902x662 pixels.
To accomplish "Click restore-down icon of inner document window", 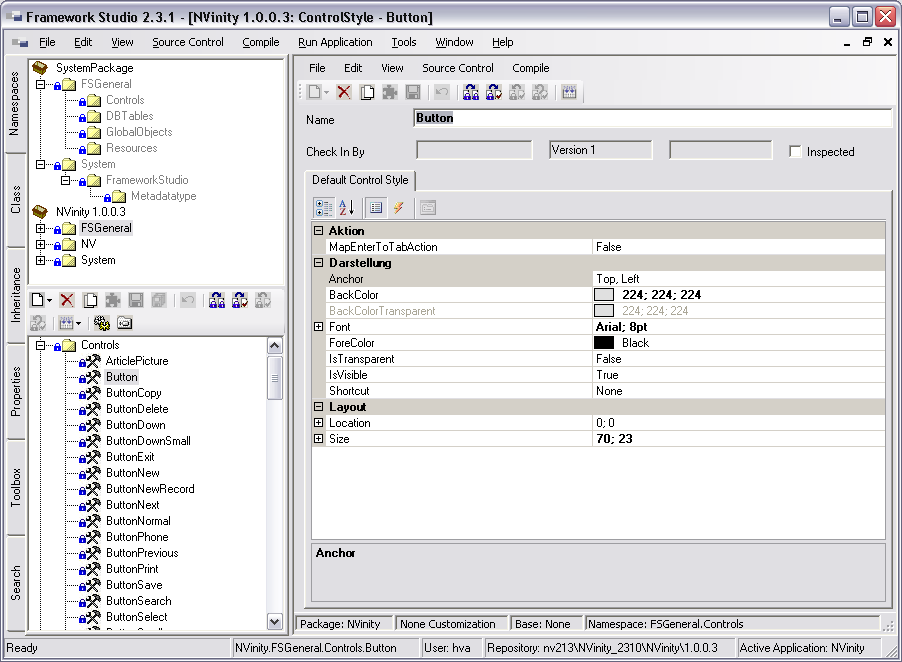I will pyautogui.click(x=867, y=41).
